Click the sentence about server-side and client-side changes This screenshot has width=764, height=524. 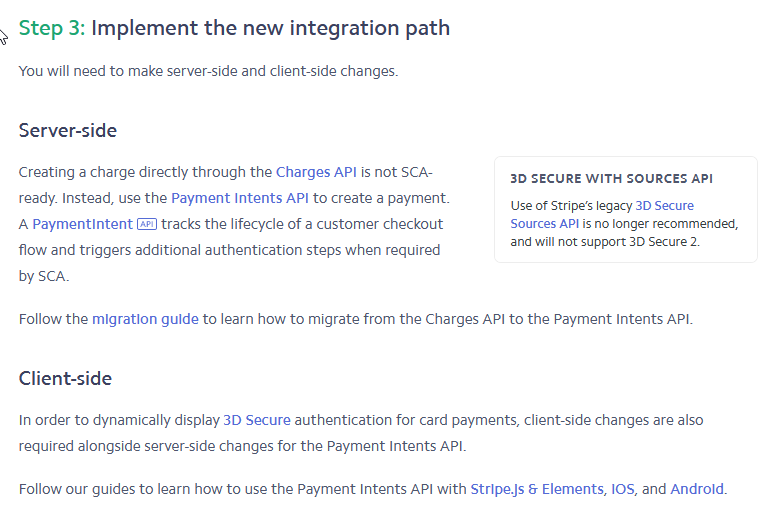click(209, 71)
